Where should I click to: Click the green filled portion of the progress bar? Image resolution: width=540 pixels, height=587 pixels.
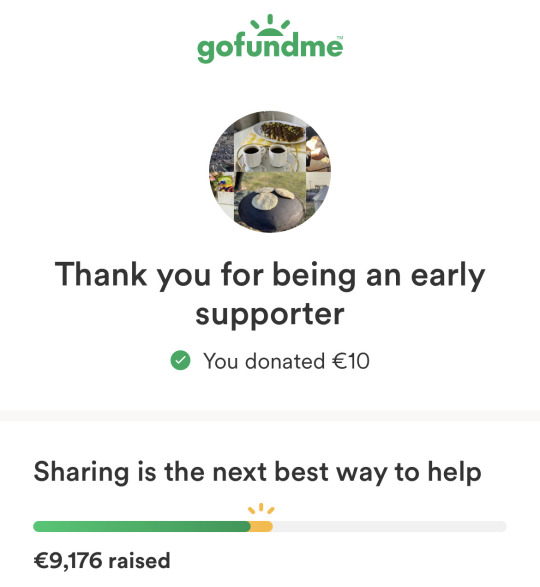coord(142,526)
